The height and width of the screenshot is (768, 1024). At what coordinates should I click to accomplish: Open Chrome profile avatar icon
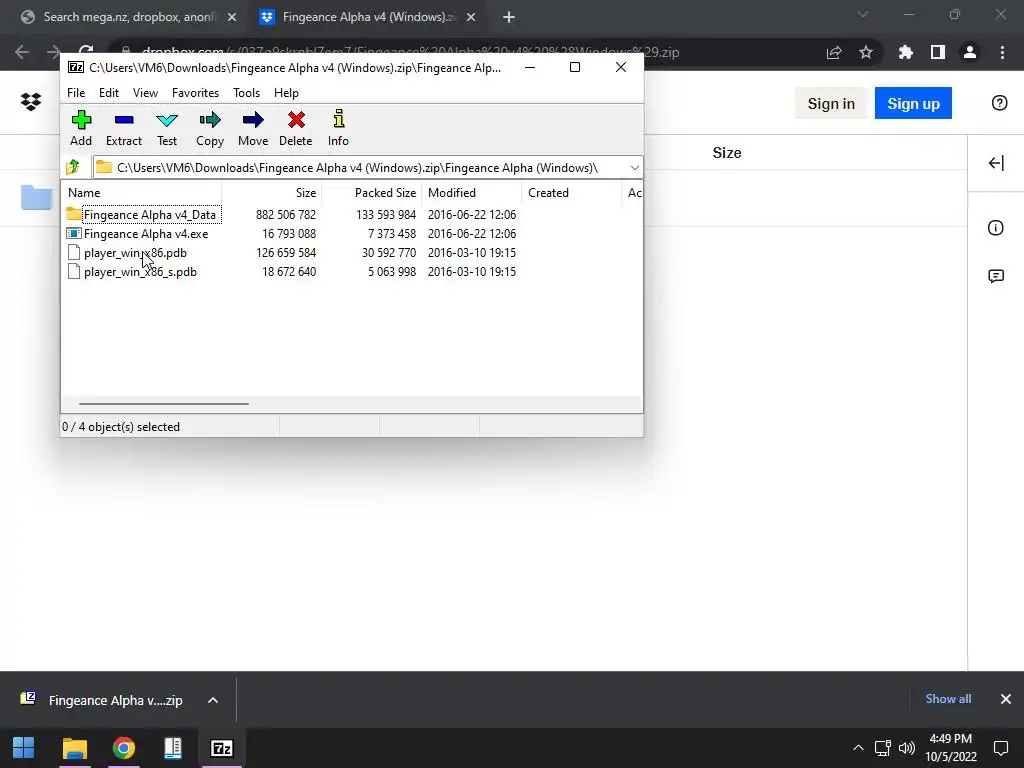[x=970, y=52]
